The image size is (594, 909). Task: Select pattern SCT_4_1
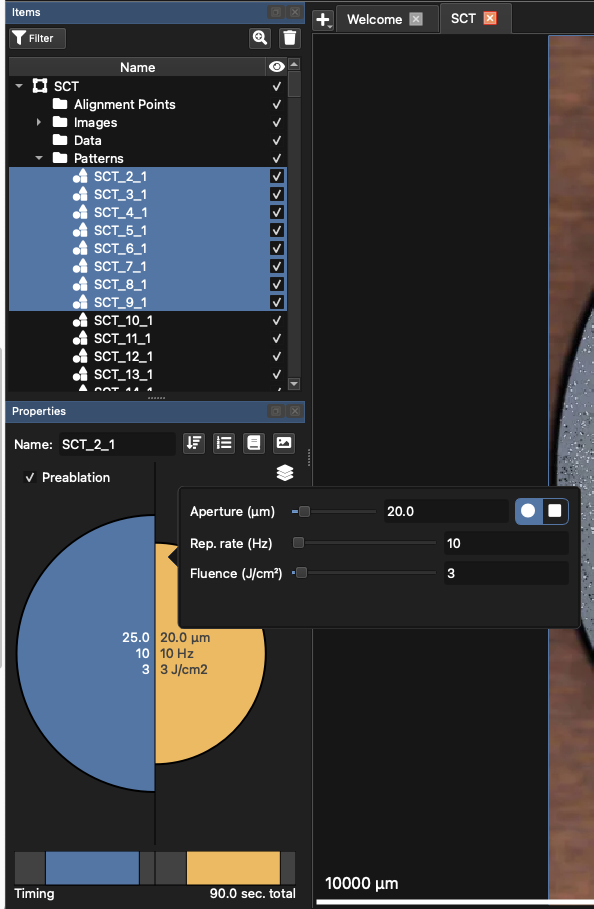click(121, 212)
